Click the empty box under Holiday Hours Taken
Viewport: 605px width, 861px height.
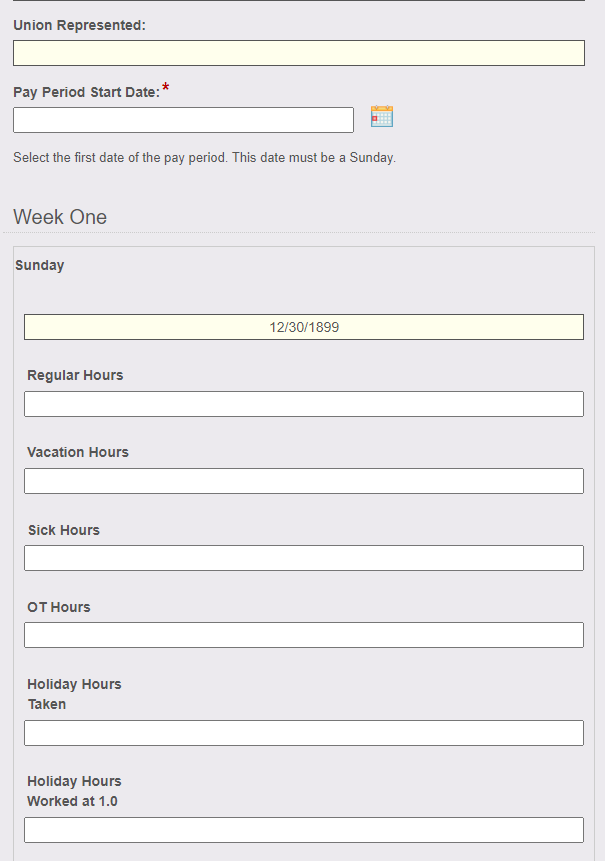click(304, 733)
